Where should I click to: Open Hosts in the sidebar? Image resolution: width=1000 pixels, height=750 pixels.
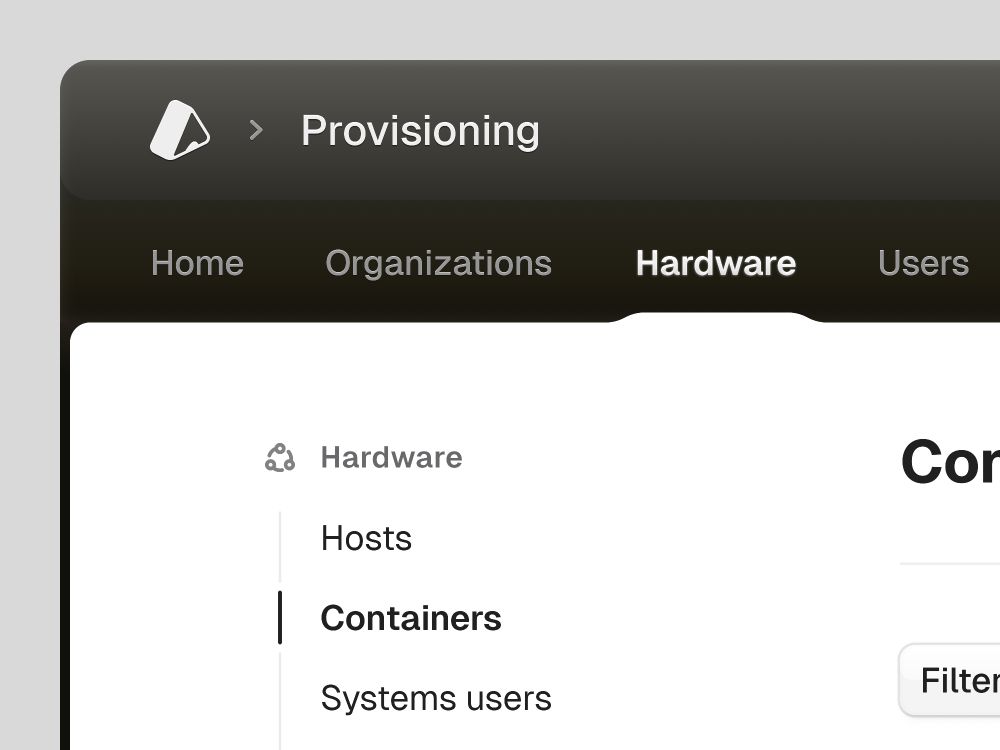coord(366,538)
